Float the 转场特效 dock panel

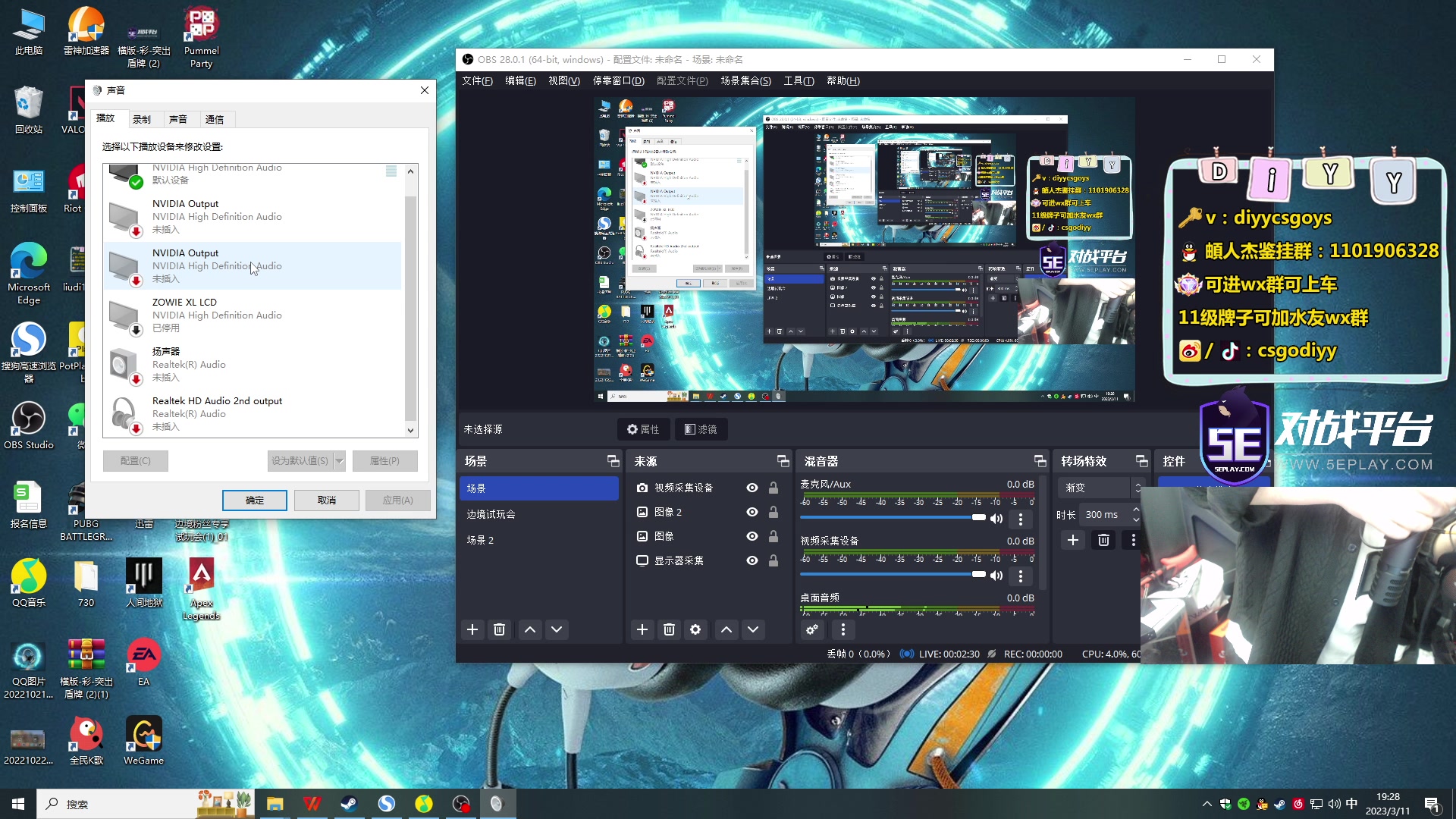(1141, 461)
